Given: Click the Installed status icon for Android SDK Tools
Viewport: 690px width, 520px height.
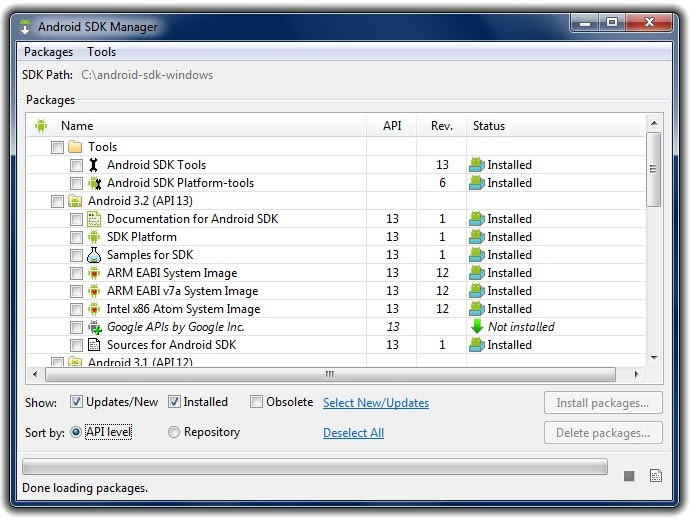Looking at the screenshot, I should [x=477, y=165].
